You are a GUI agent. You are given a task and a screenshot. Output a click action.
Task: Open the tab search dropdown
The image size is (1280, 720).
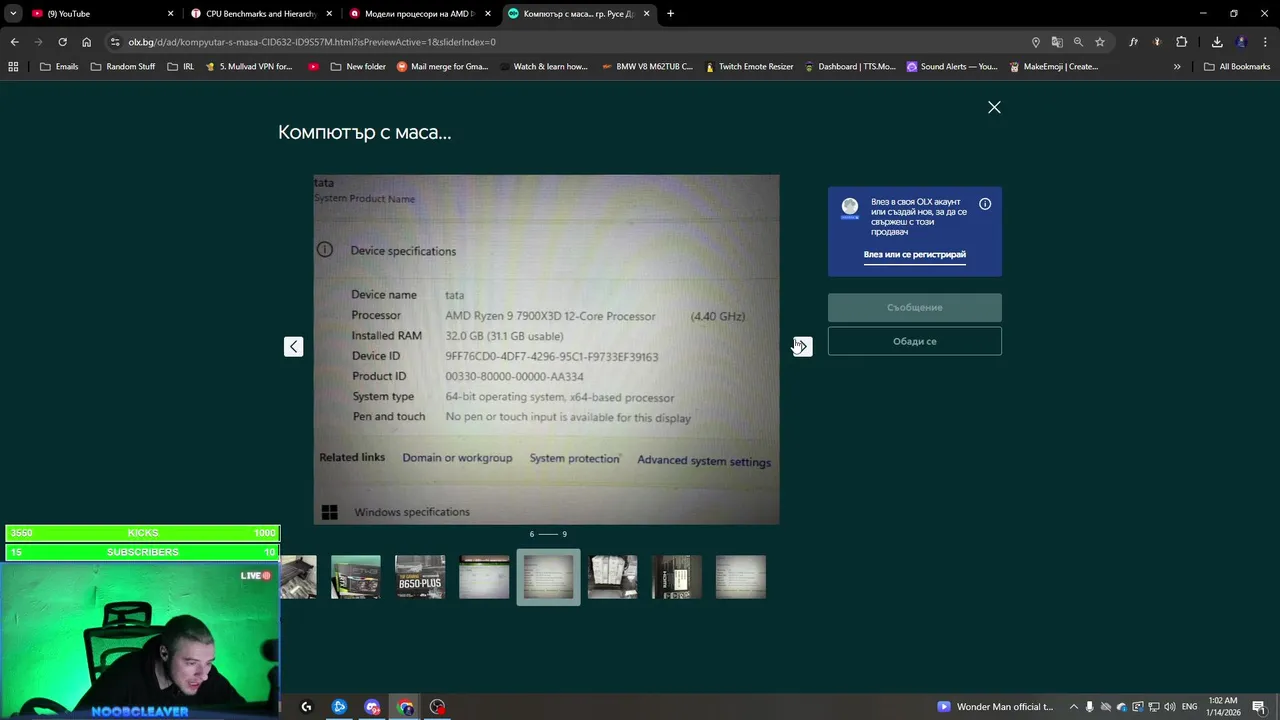(13, 14)
